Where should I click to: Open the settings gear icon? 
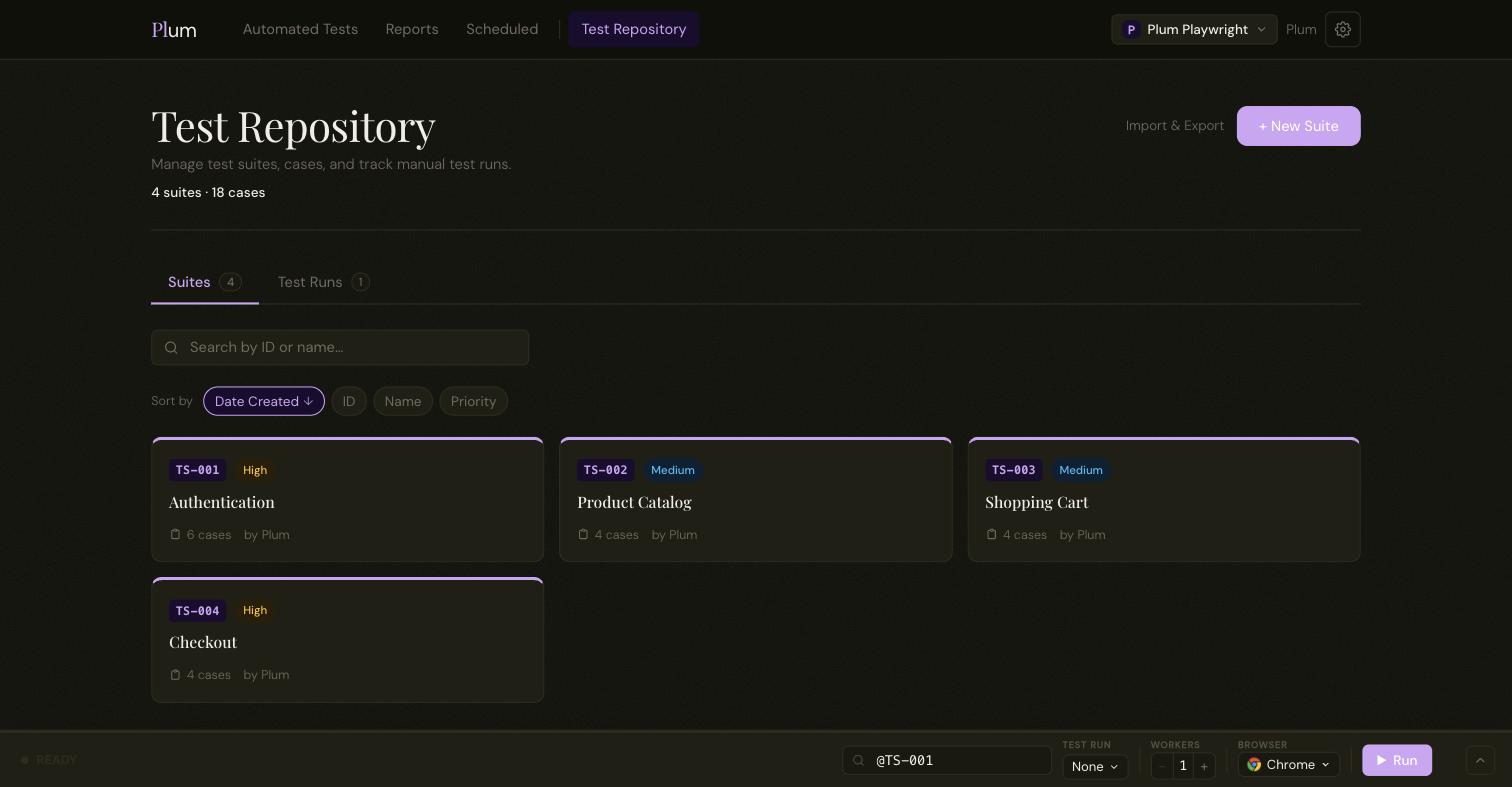click(1343, 29)
